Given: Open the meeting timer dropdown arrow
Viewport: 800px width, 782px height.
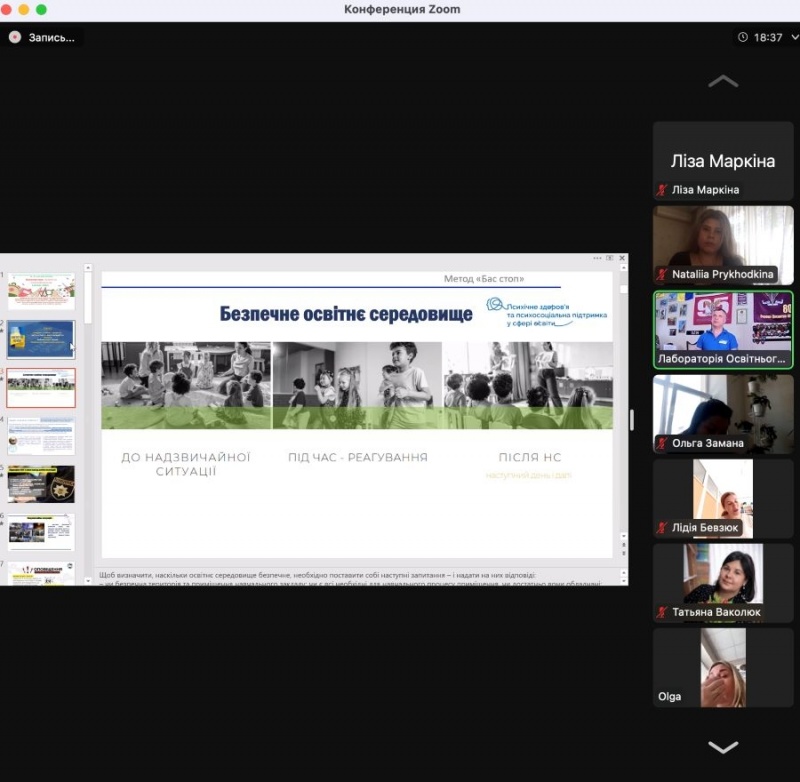Looking at the screenshot, I should click(x=792, y=37).
